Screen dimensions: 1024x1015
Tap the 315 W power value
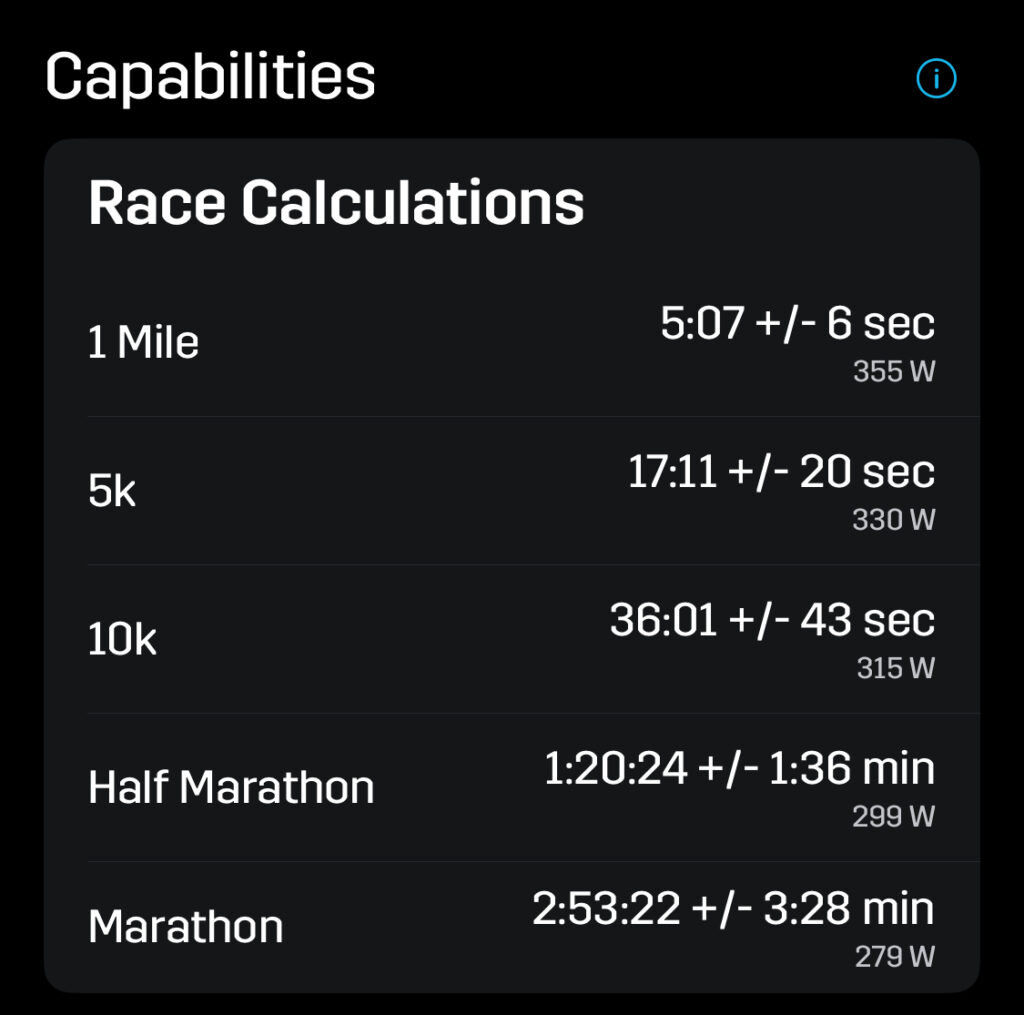tap(895, 668)
